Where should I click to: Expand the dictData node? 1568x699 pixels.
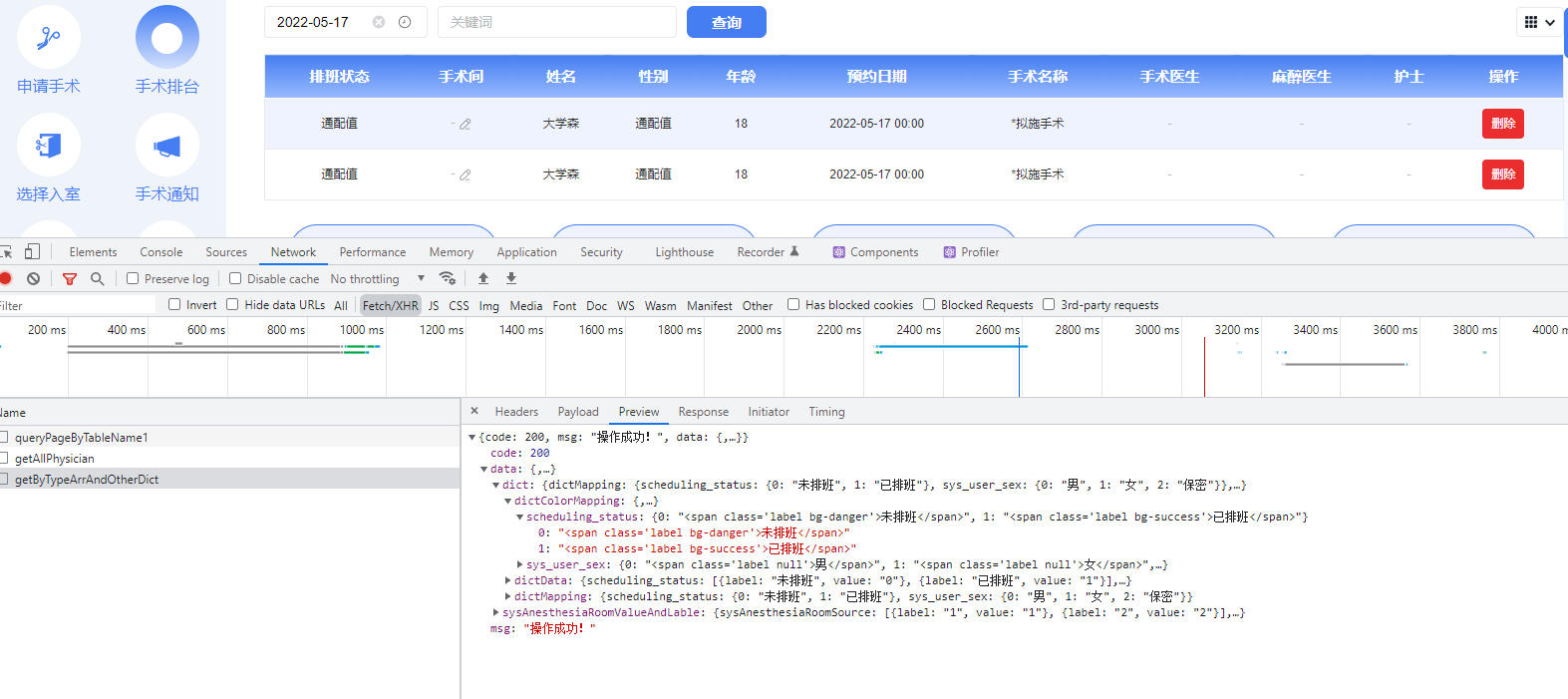pyautogui.click(x=508, y=580)
